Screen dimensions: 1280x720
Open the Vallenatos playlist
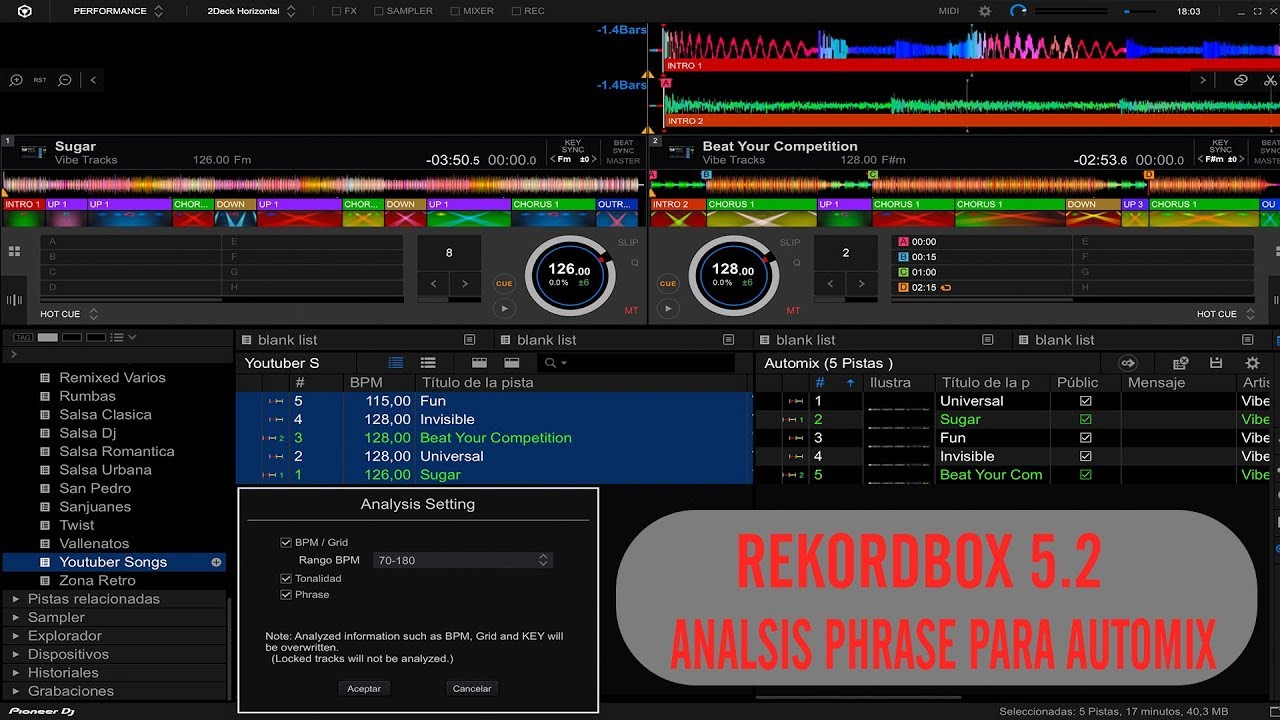[94, 544]
